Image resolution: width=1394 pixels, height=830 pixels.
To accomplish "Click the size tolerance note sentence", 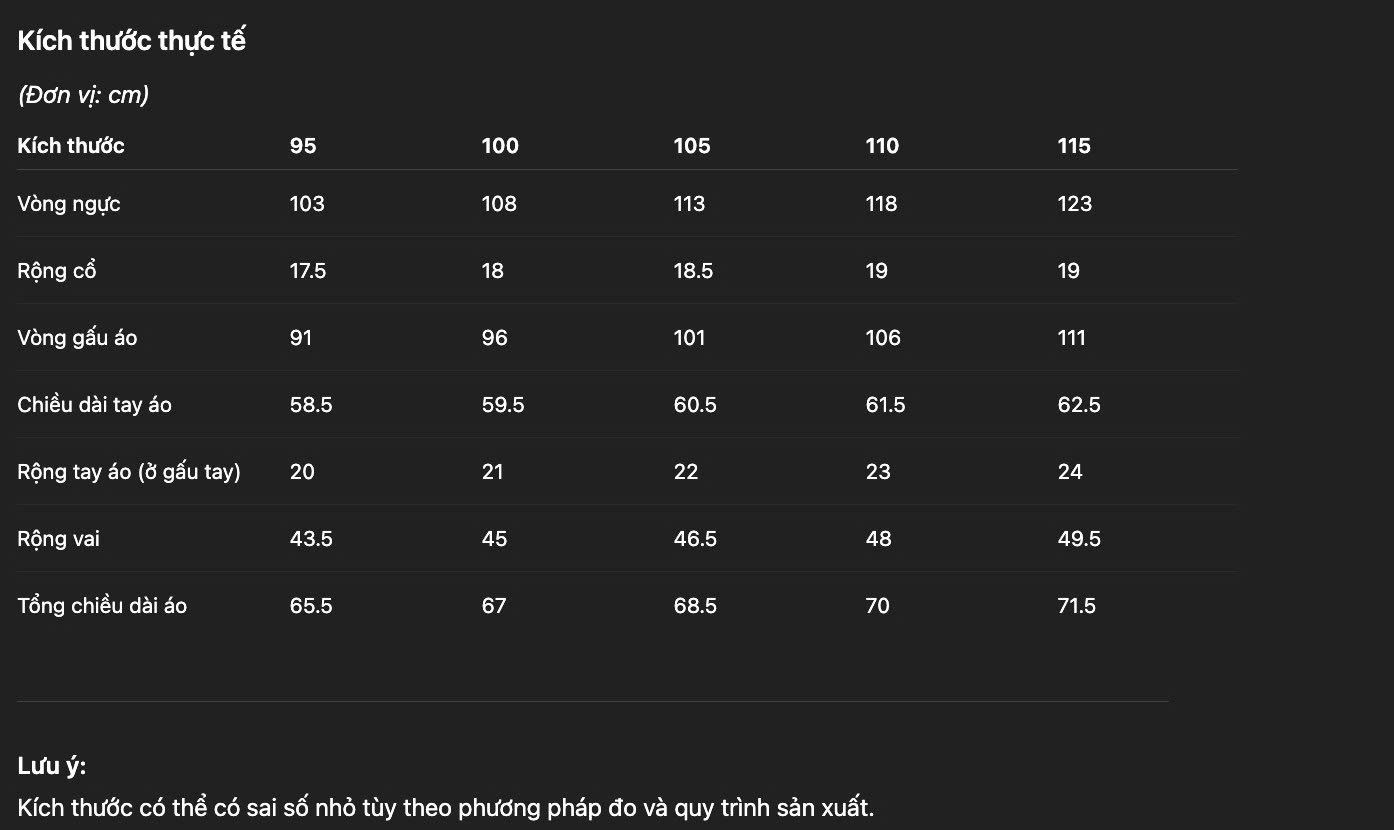I will (x=446, y=808).
